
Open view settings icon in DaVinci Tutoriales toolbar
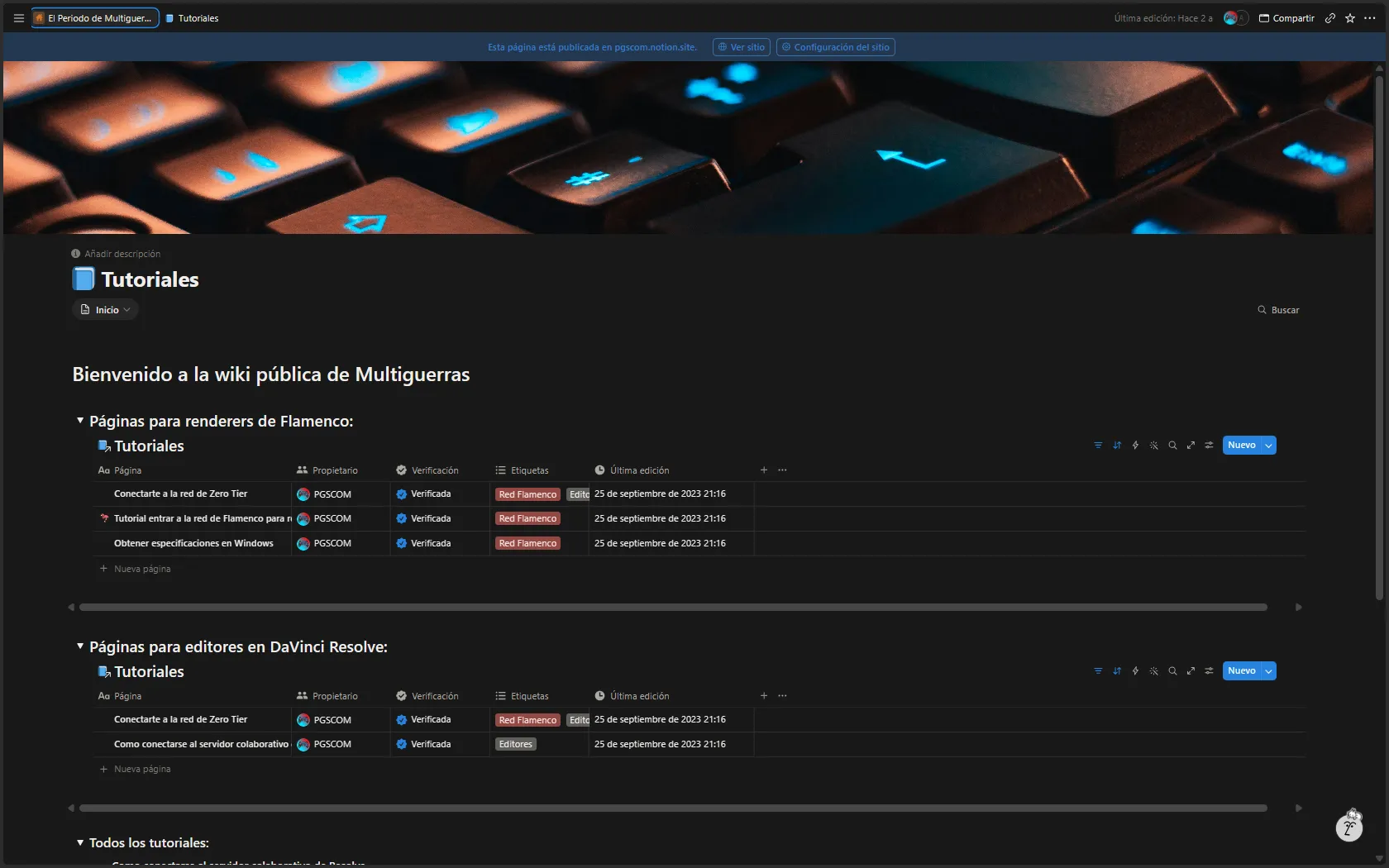(1209, 671)
